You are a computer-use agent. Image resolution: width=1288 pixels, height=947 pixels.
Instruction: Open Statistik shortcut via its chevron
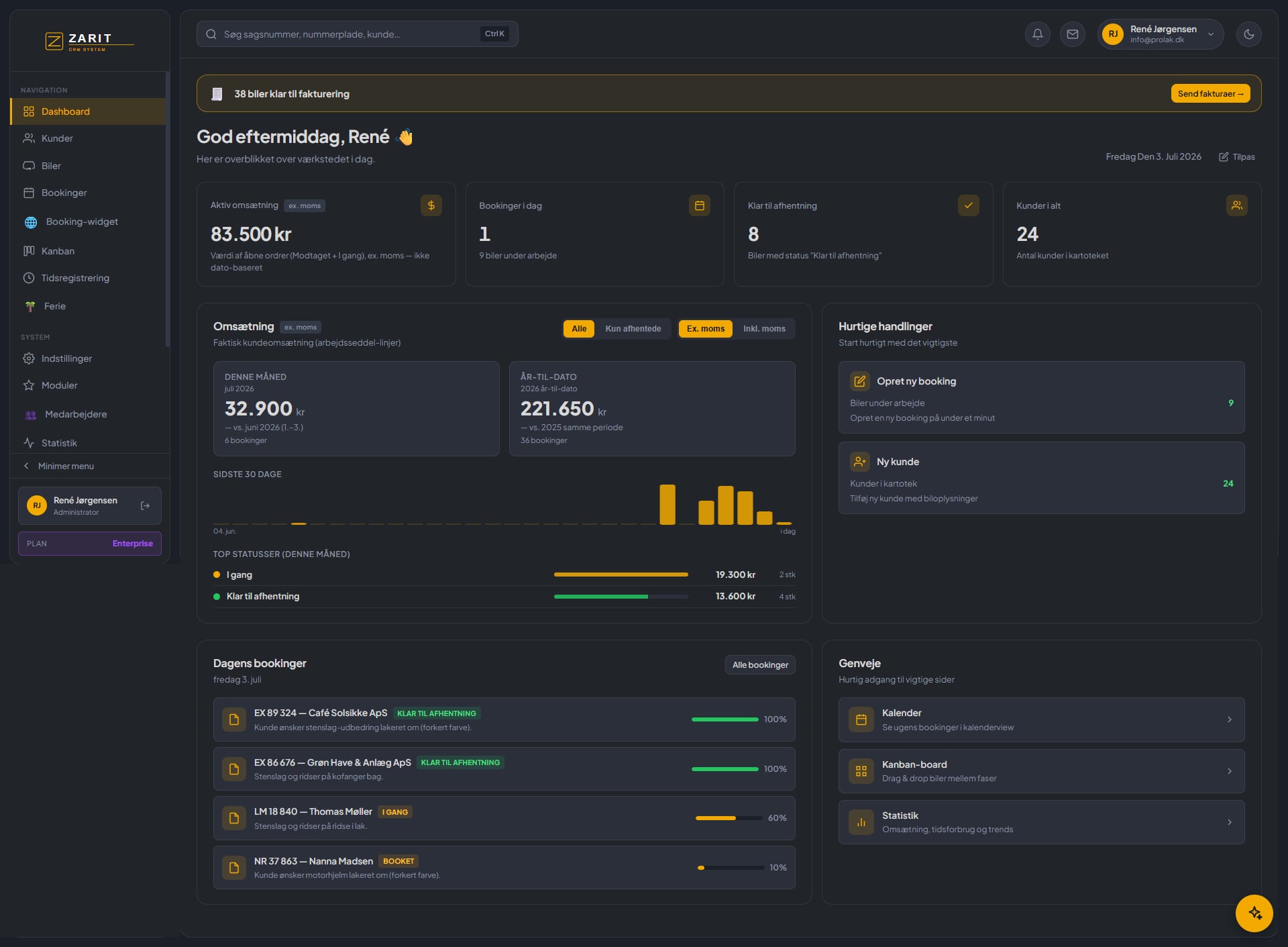[1229, 822]
